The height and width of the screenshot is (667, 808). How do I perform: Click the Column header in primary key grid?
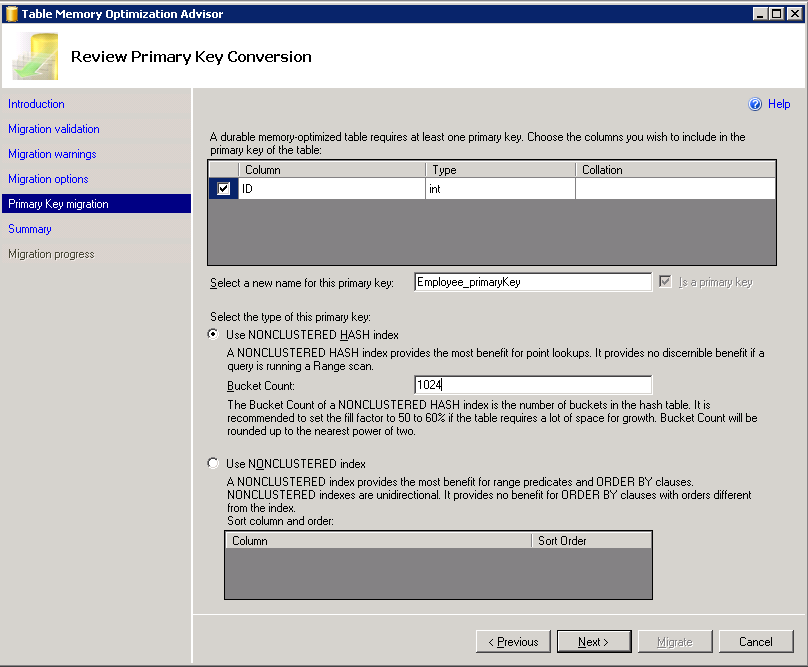tap(332, 170)
